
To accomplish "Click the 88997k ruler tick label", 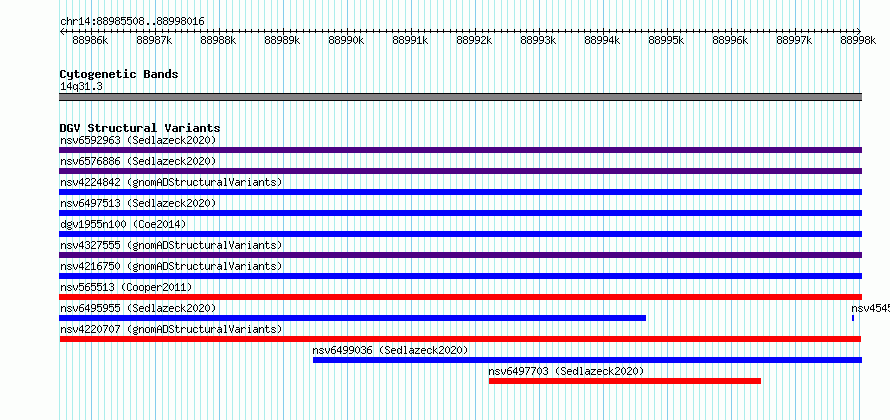I will 794,40.
